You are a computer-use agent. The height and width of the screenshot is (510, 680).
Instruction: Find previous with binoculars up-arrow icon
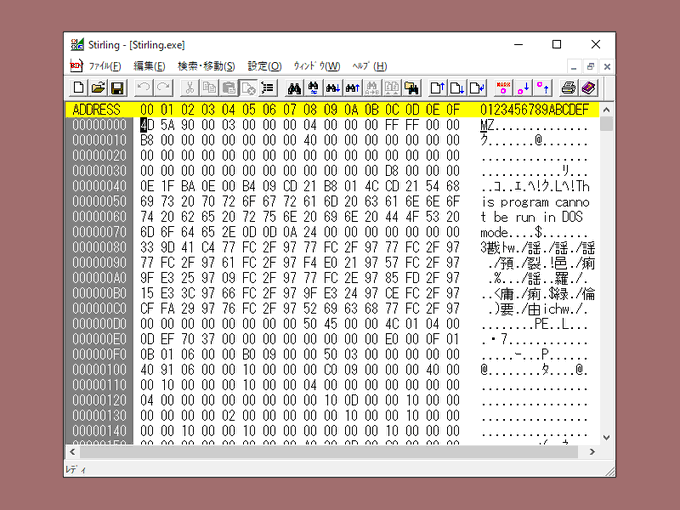click(352, 88)
